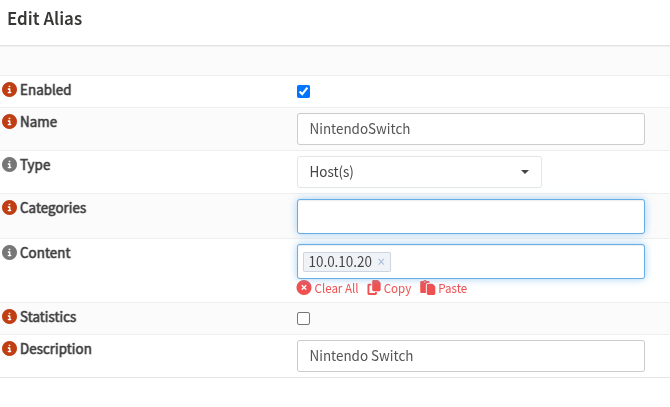The height and width of the screenshot is (407, 670).
Task: Select the 10.0.10.20 content tag text
Action: coord(340,262)
